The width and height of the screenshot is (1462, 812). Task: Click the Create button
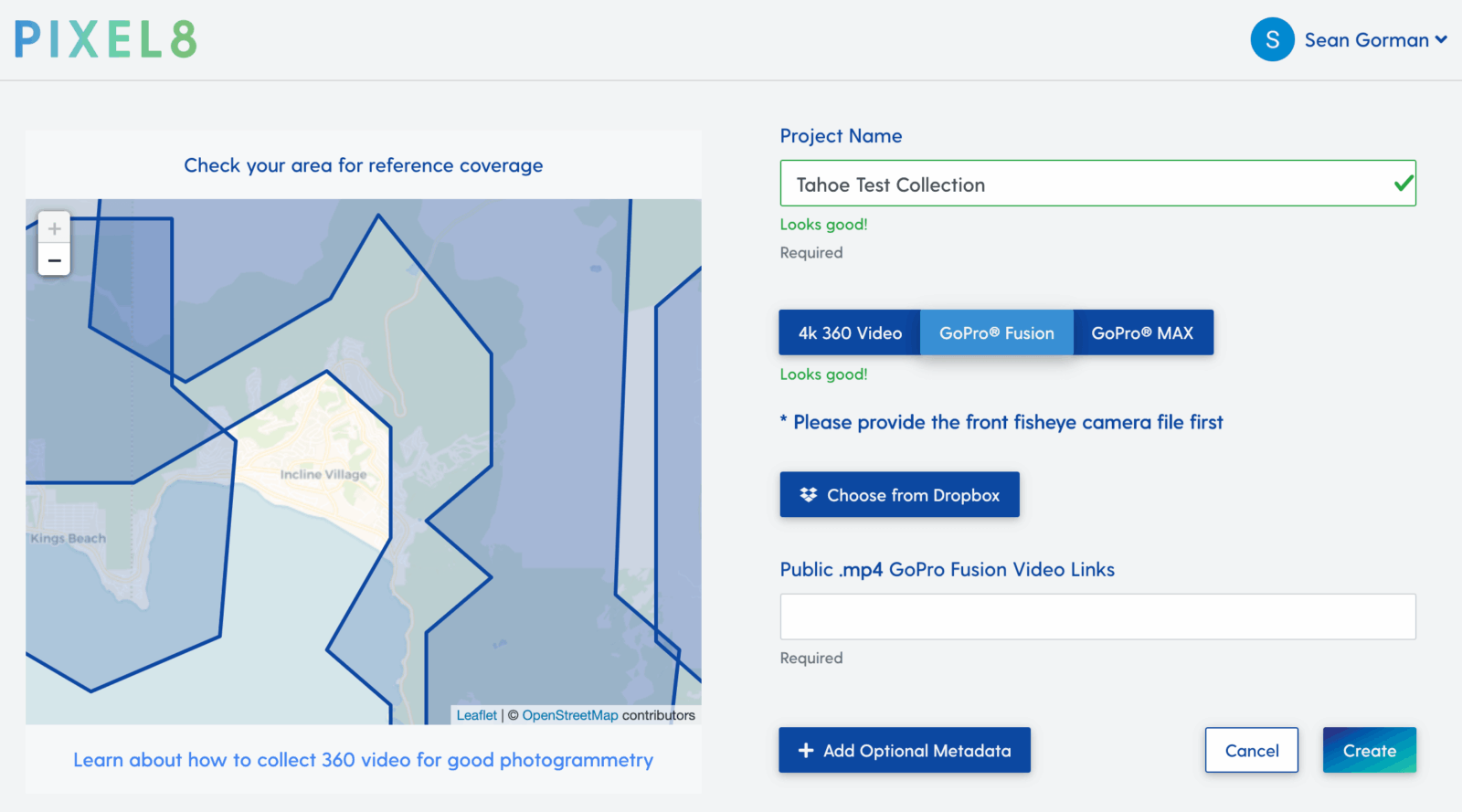click(1369, 750)
